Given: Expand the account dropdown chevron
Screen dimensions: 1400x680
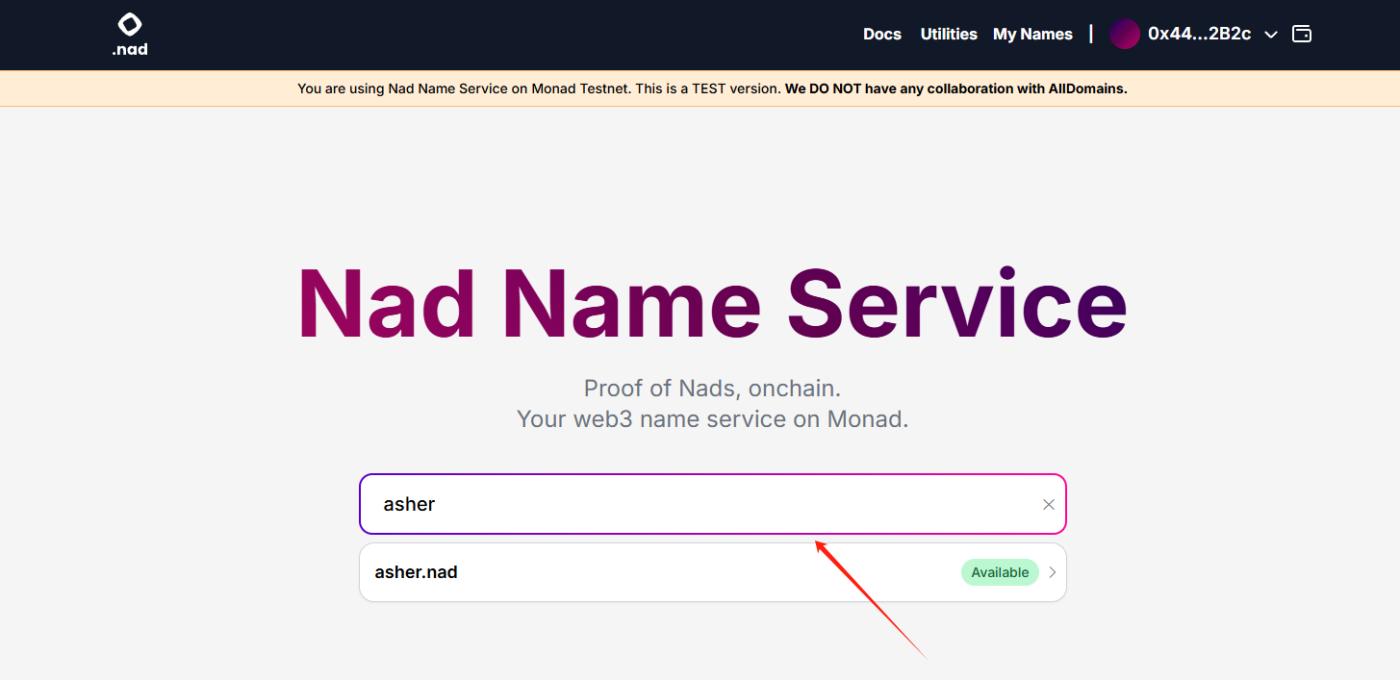Looking at the screenshot, I should click(1270, 35).
